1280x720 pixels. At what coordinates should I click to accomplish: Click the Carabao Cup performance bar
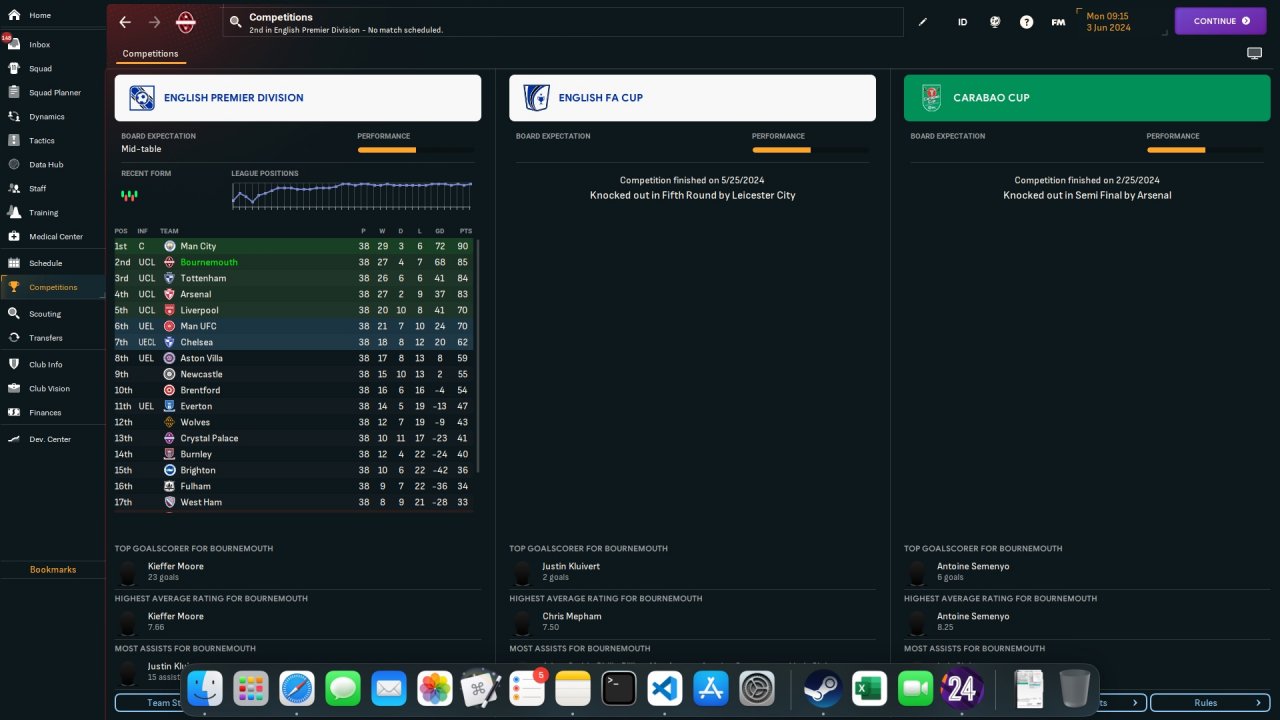1205,150
